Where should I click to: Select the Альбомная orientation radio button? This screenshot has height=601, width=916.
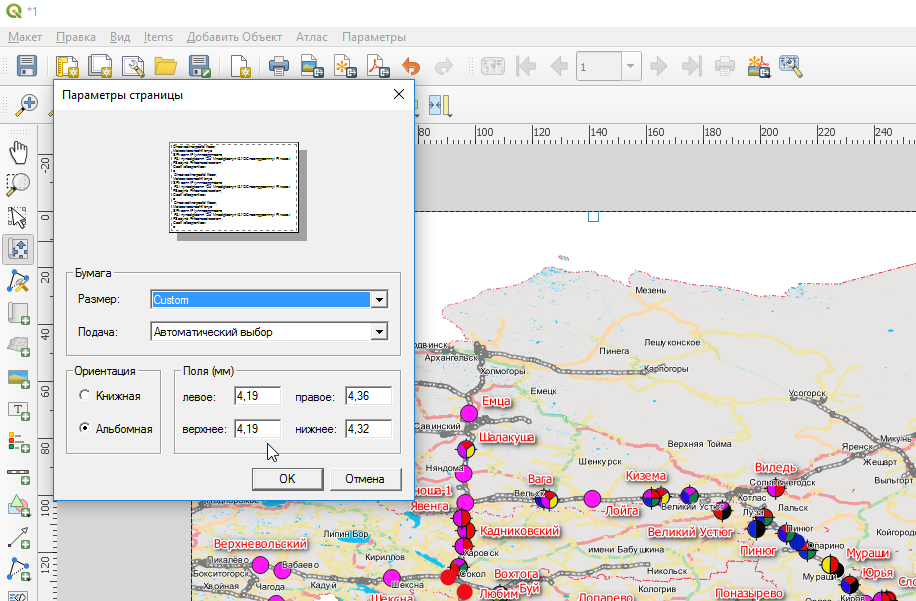click(x=85, y=428)
